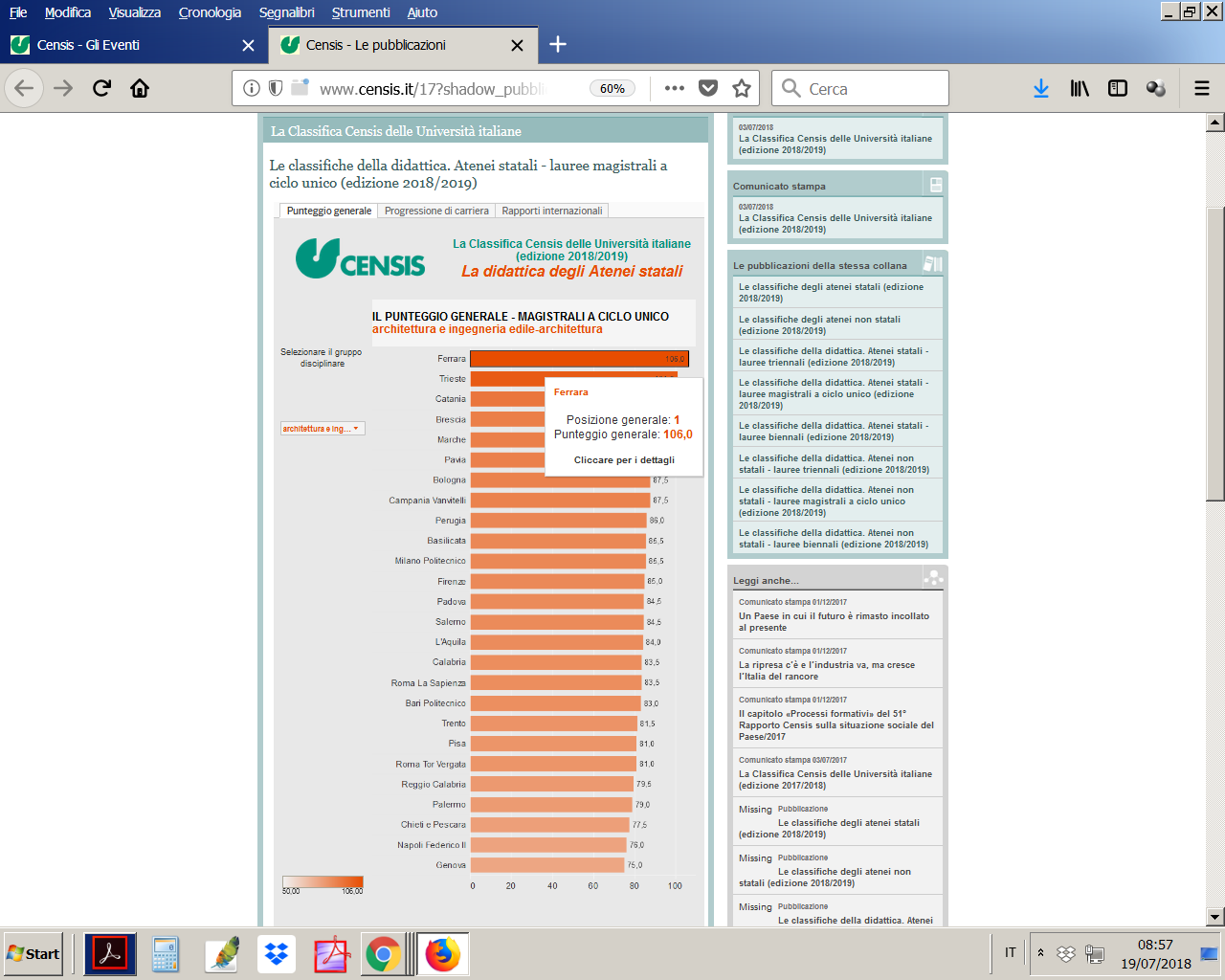
Task: Open page actions three-dot menu
Action: pyautogui.click(x=675, y=88)
